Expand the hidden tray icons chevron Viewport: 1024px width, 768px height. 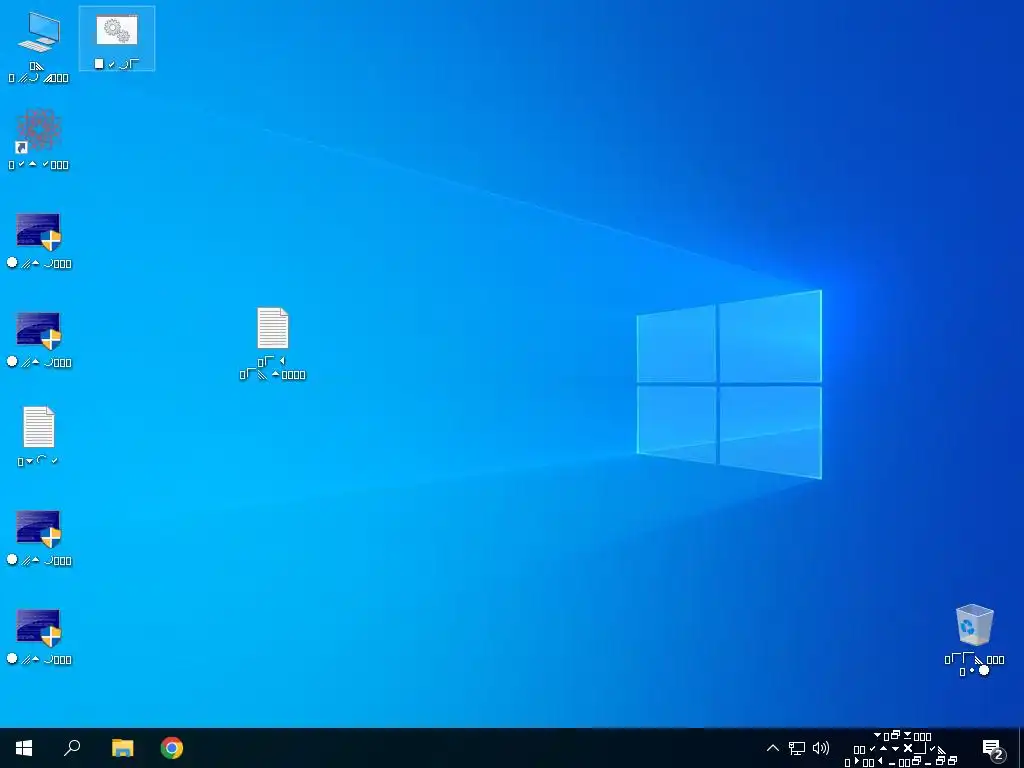tap(773, 748)
